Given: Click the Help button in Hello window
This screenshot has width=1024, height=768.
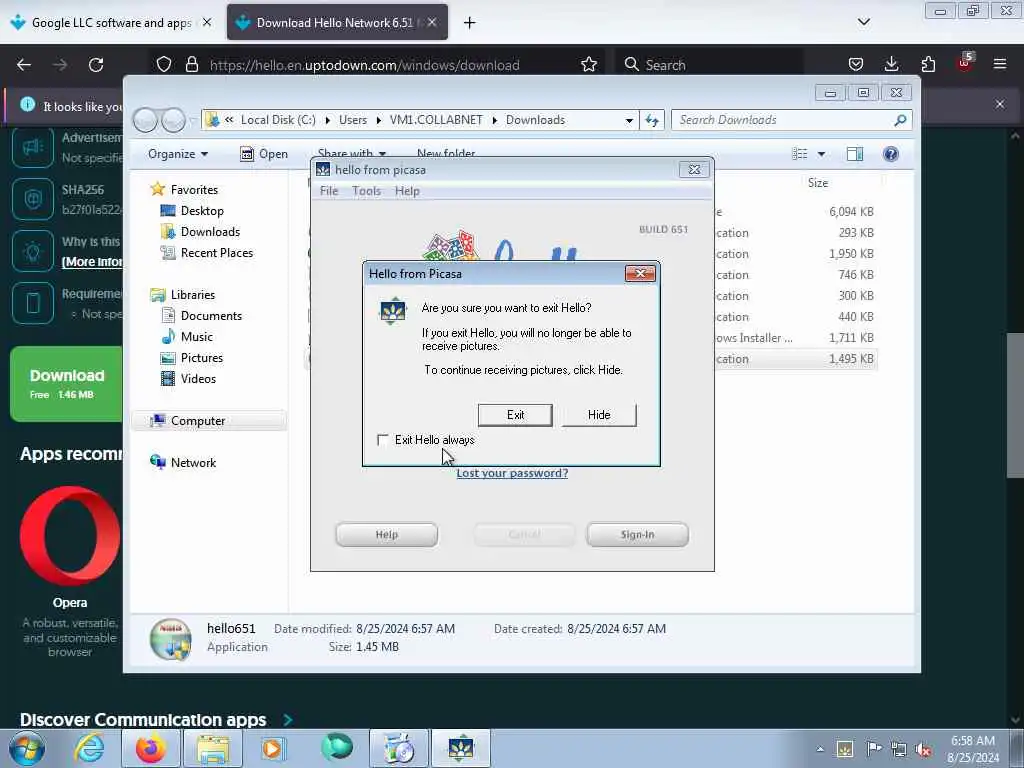Looking at the screenshot, I should click(x=387, y=534).
